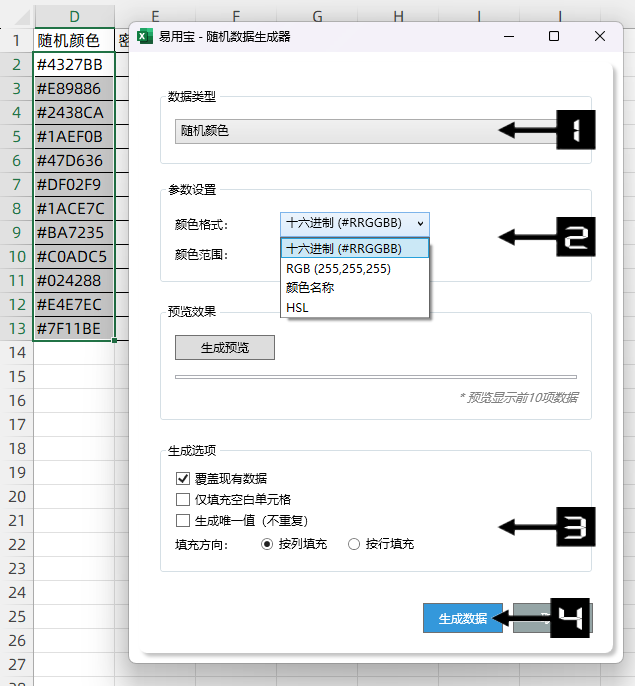Click the preview progress bar

click(x=375, y=377)
